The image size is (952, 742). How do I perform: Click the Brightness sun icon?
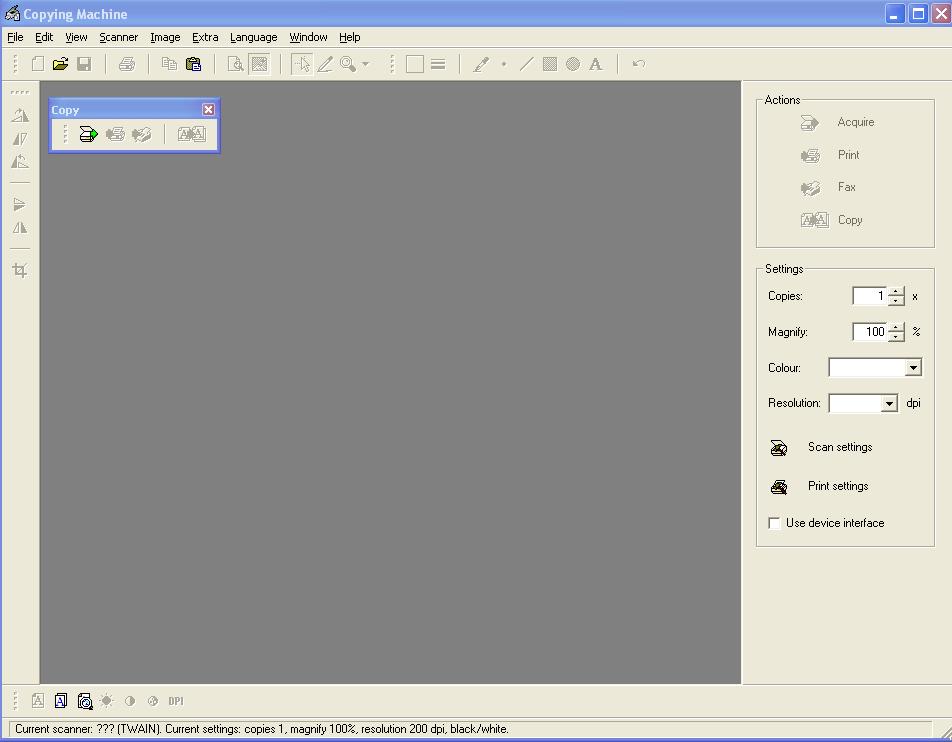(107, 701)
